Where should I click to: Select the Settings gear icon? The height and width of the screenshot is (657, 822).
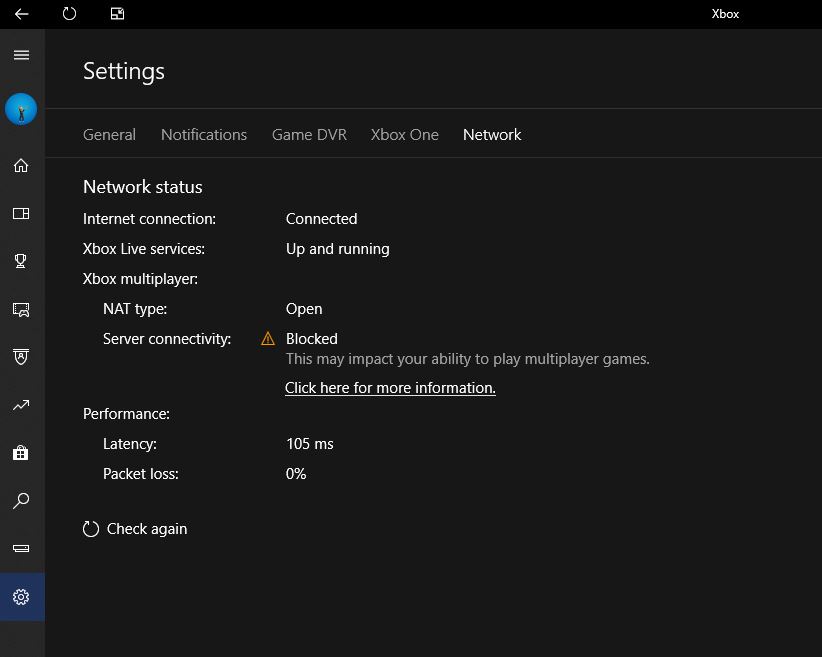click(x=21, y=597)
